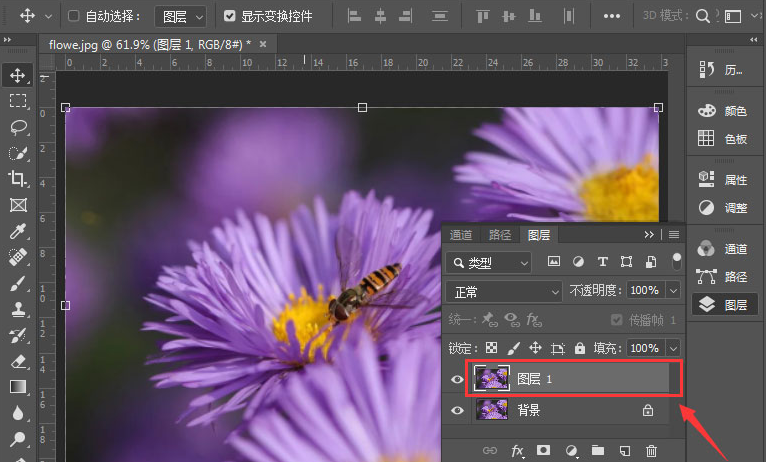
Task: Select the Spot Healing Brush tool
Action: 18,257
